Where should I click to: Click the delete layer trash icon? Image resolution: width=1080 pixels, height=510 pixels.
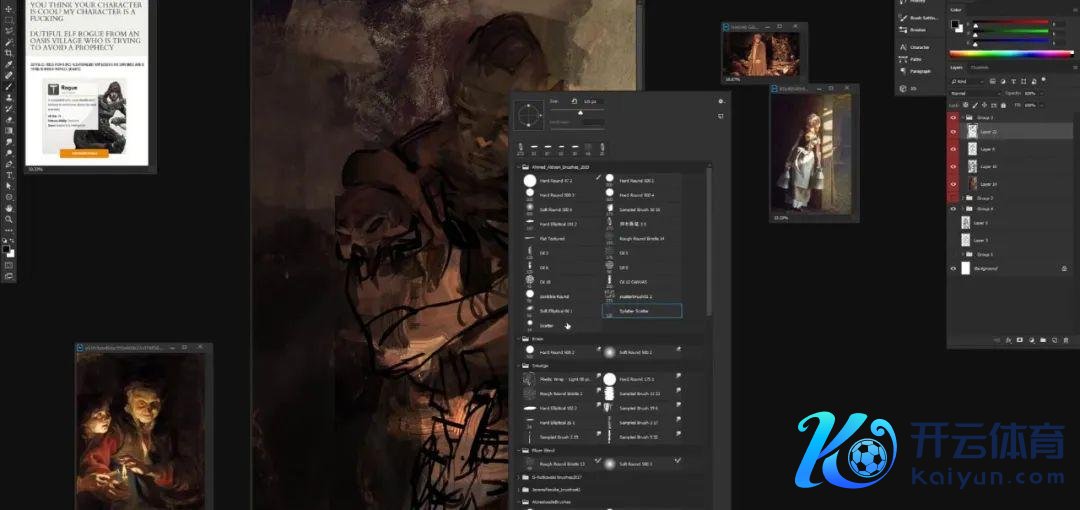tap(1066, 340)
